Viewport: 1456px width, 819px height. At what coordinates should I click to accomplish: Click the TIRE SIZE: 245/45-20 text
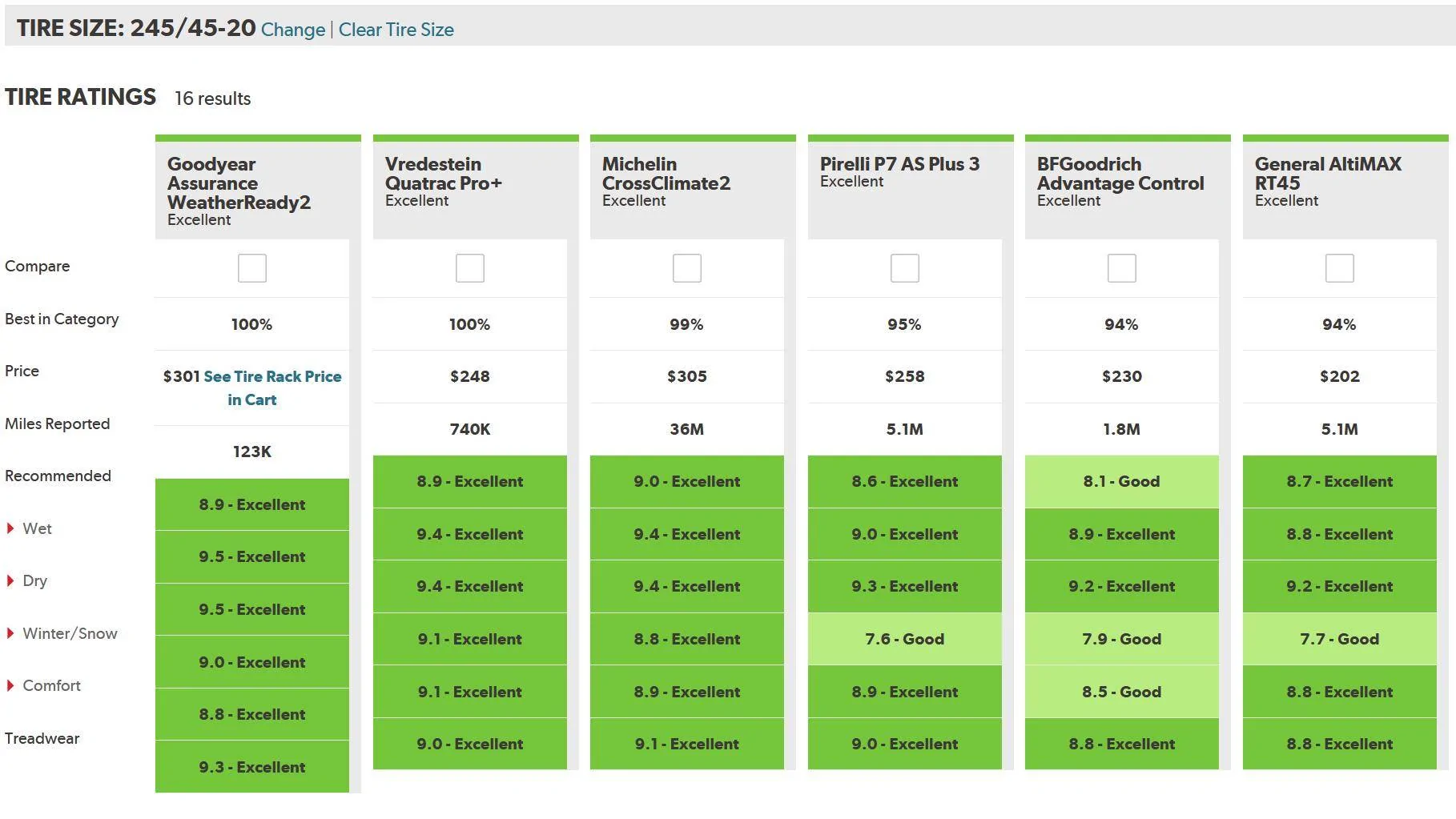[x=136, y=28]
